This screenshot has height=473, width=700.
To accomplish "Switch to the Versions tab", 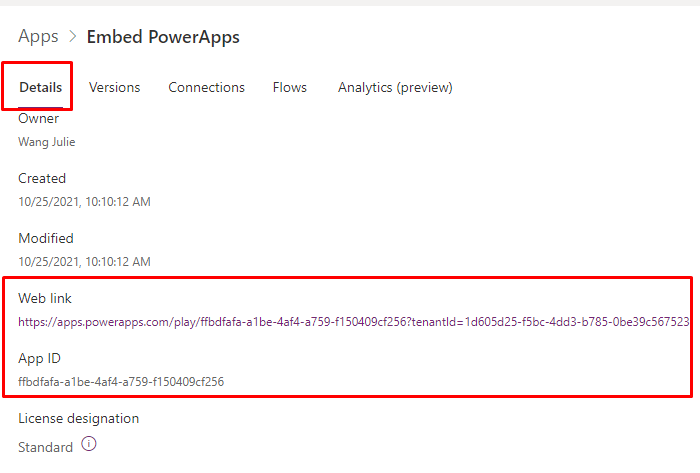I will (114, 87).
